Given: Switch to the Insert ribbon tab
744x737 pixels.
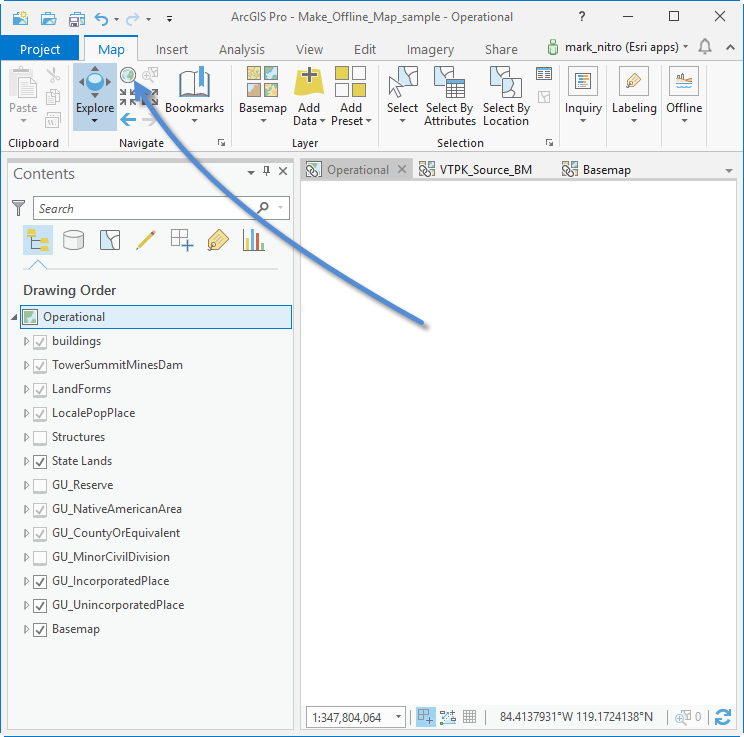Looking at the screenshot, I should [x=172, y=49].
